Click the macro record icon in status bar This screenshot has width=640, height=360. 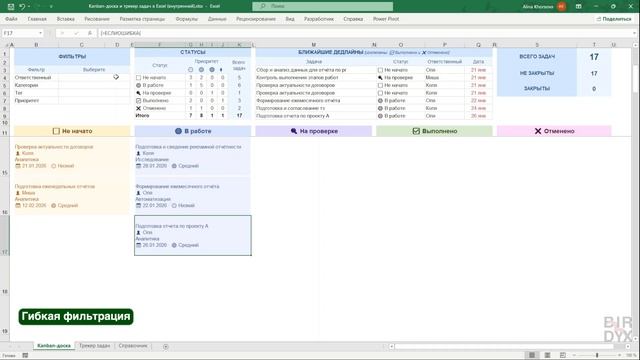click(25, 356)
